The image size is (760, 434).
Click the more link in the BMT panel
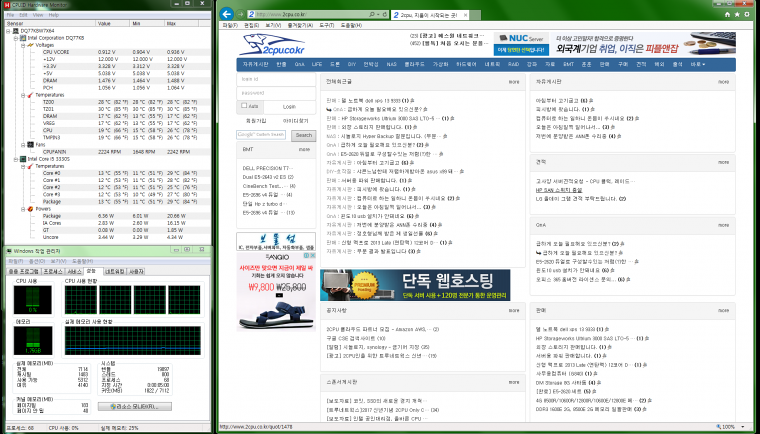pyautogui.click(x=304, y=149)
